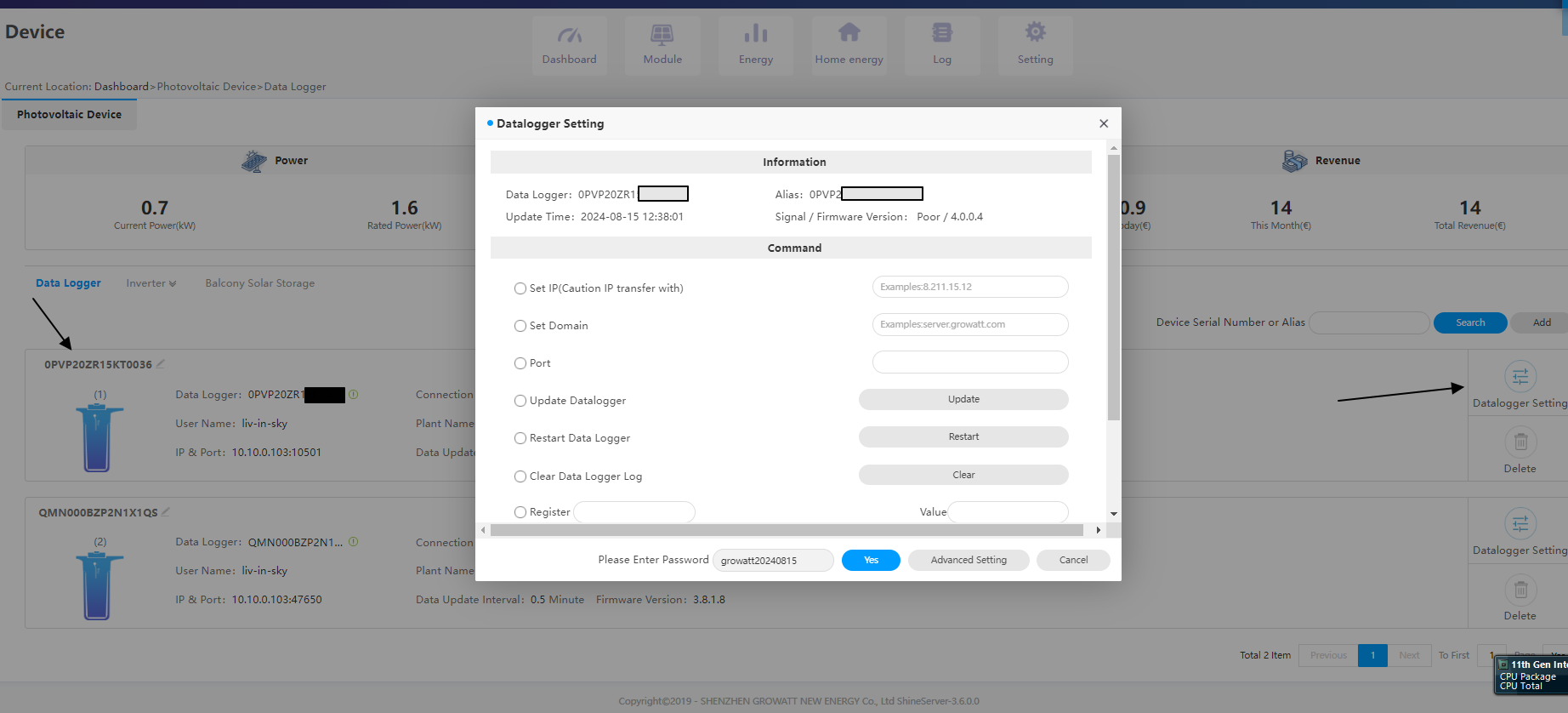Click the datalogger image of device (1)

99,437
